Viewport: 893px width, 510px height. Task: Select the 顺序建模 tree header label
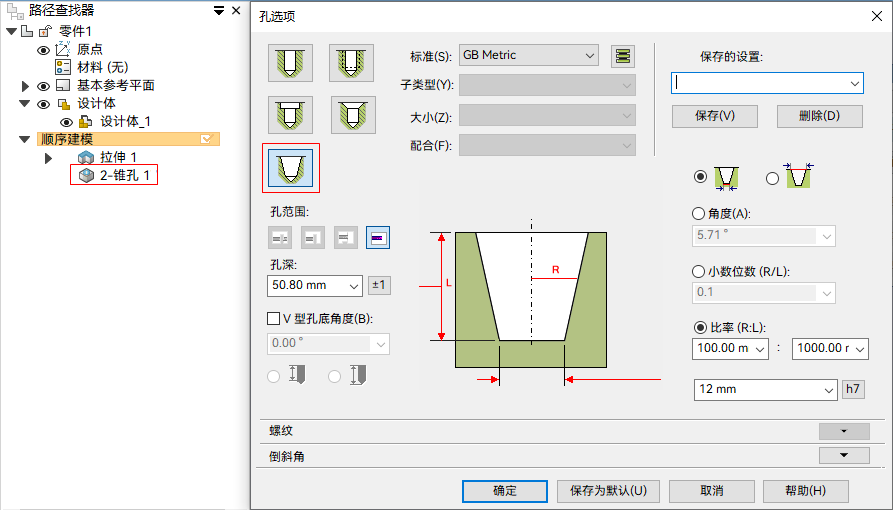67,139
